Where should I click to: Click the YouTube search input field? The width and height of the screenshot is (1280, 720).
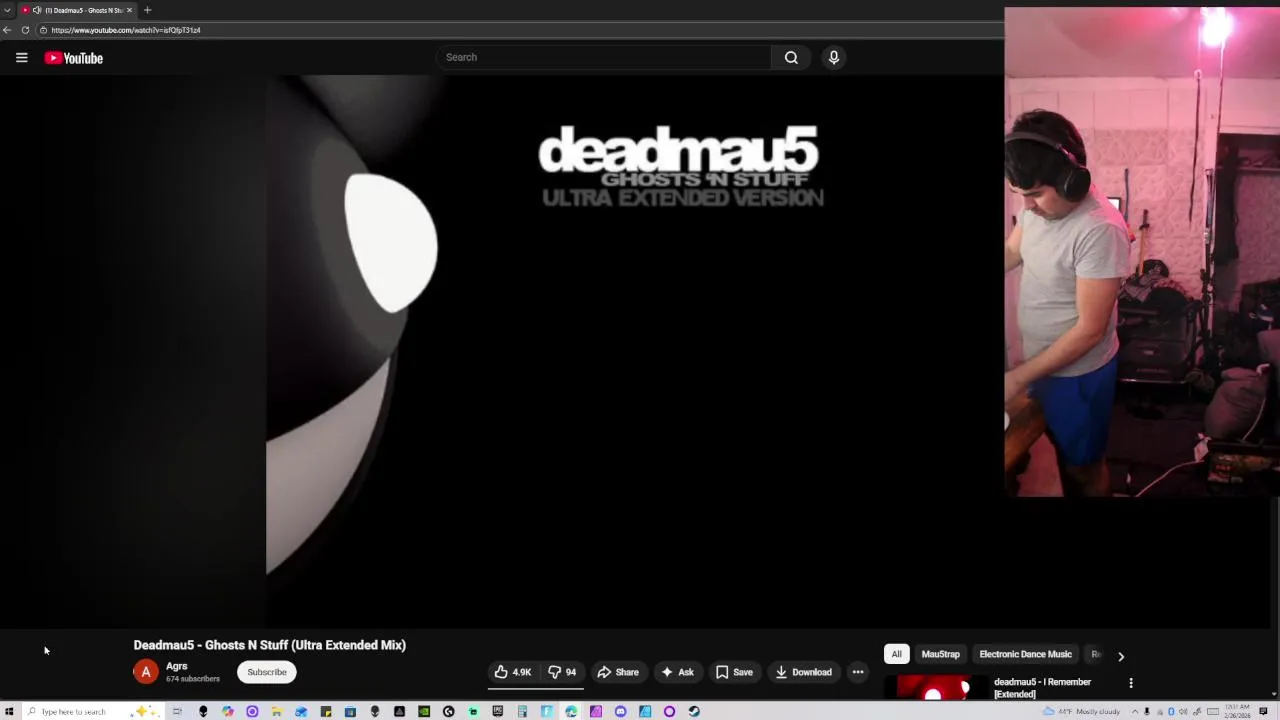click(603, 57)
